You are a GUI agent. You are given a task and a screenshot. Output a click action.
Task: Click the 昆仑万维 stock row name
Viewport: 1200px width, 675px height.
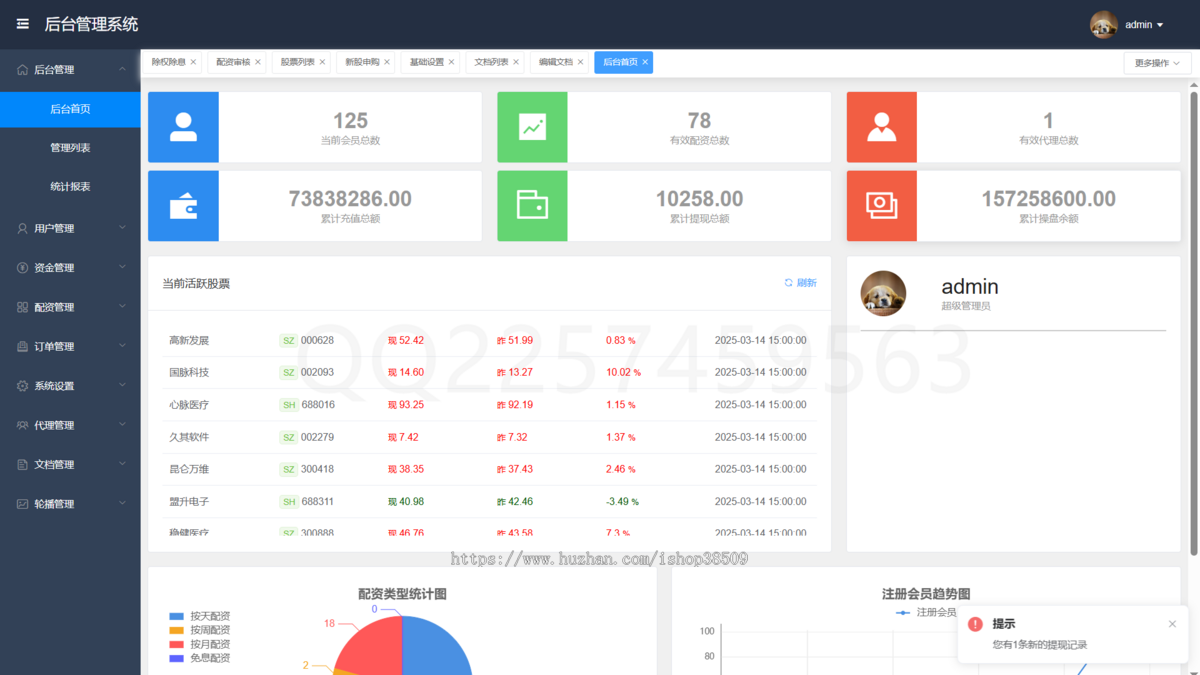[189, 469]
